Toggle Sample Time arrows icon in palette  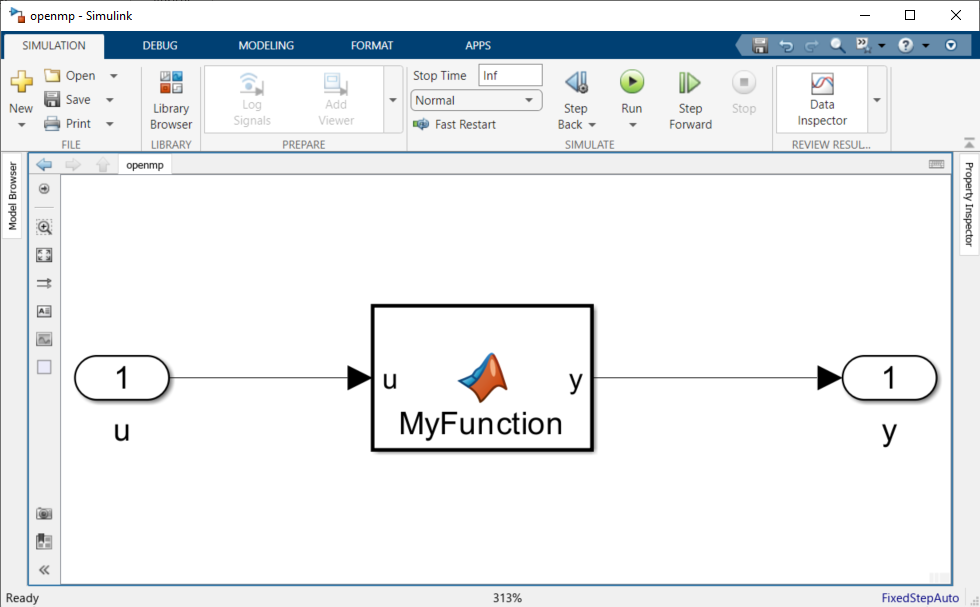pos(44,283)
